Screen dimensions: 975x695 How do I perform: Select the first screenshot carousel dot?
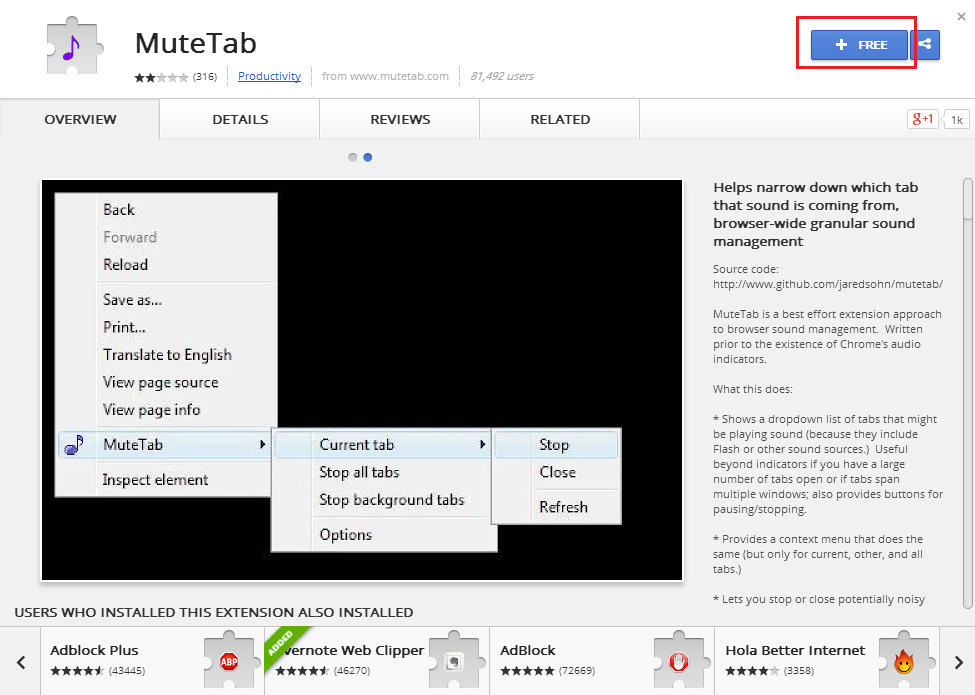click(353, 157)
